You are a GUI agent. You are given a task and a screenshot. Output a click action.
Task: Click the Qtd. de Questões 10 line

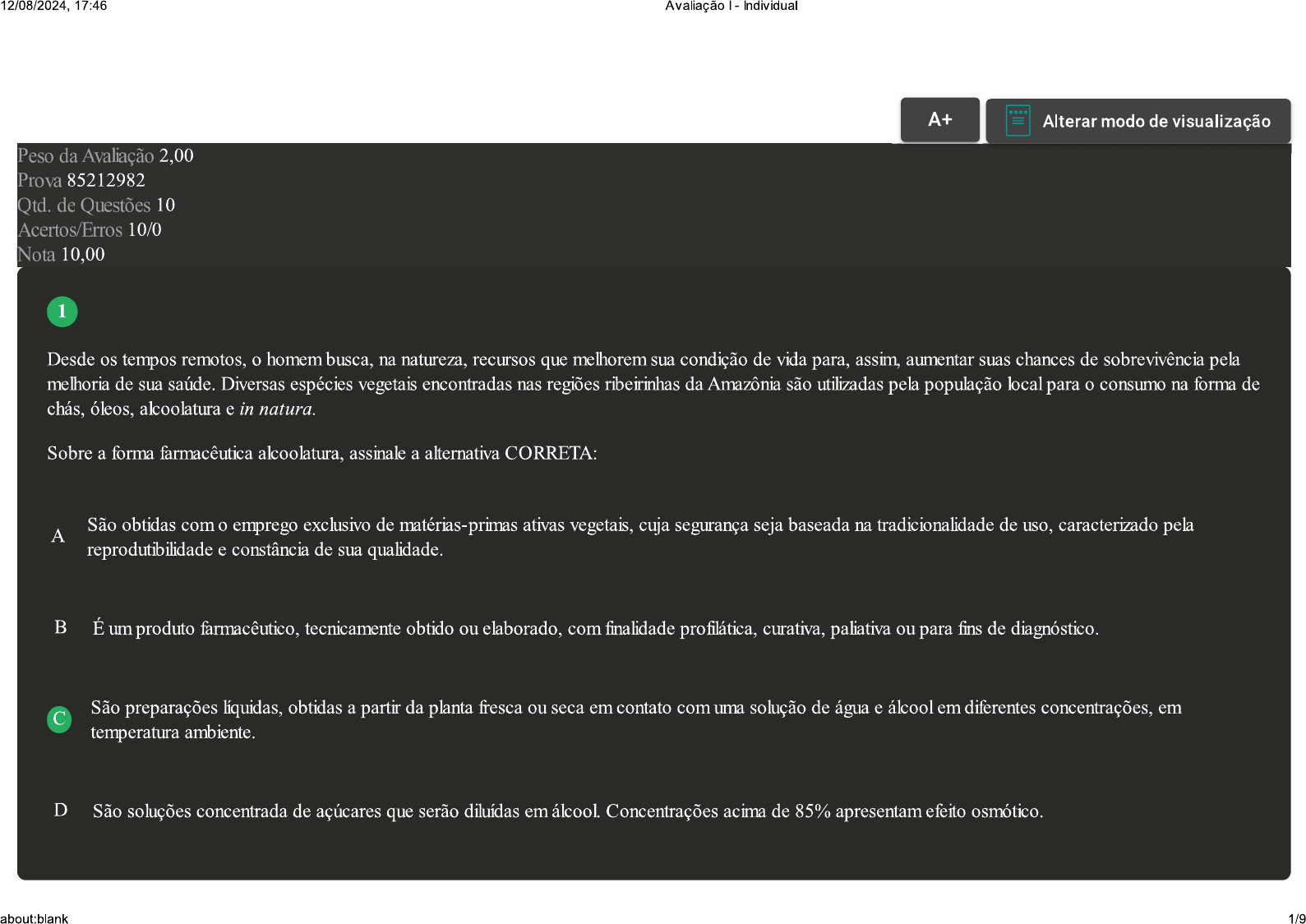[96, 206]
